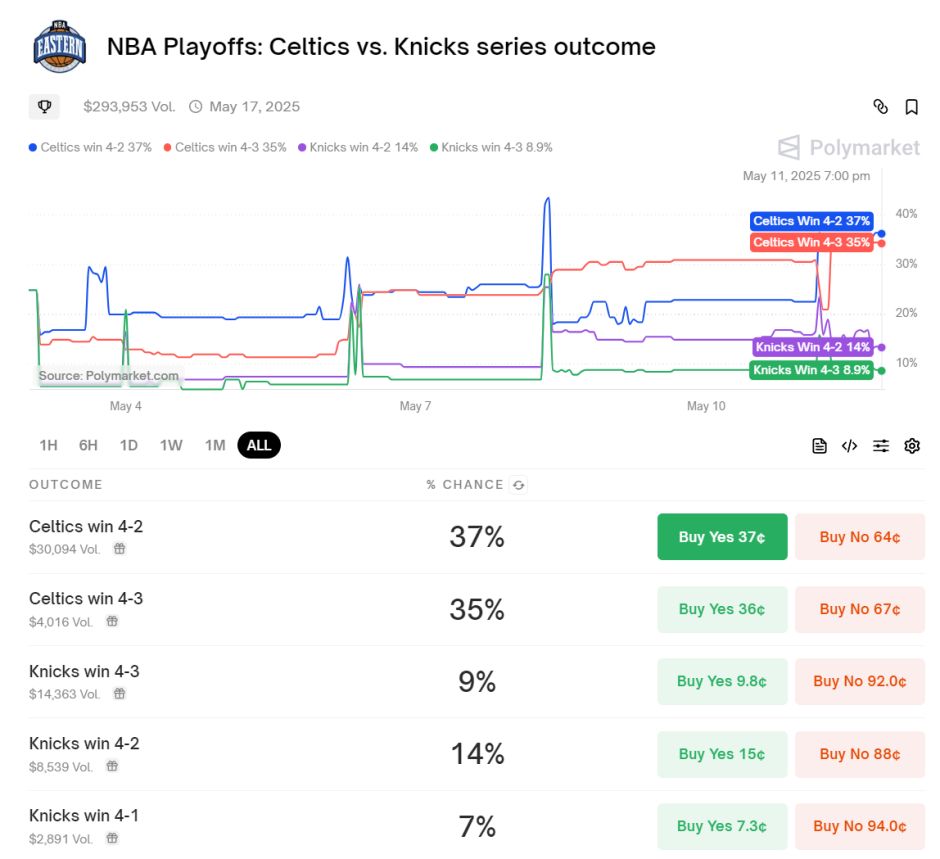Buy No 94.0¢ for Knicks win 4-1
Viewport: 940px width, 859px height.
tap(860, 826)
